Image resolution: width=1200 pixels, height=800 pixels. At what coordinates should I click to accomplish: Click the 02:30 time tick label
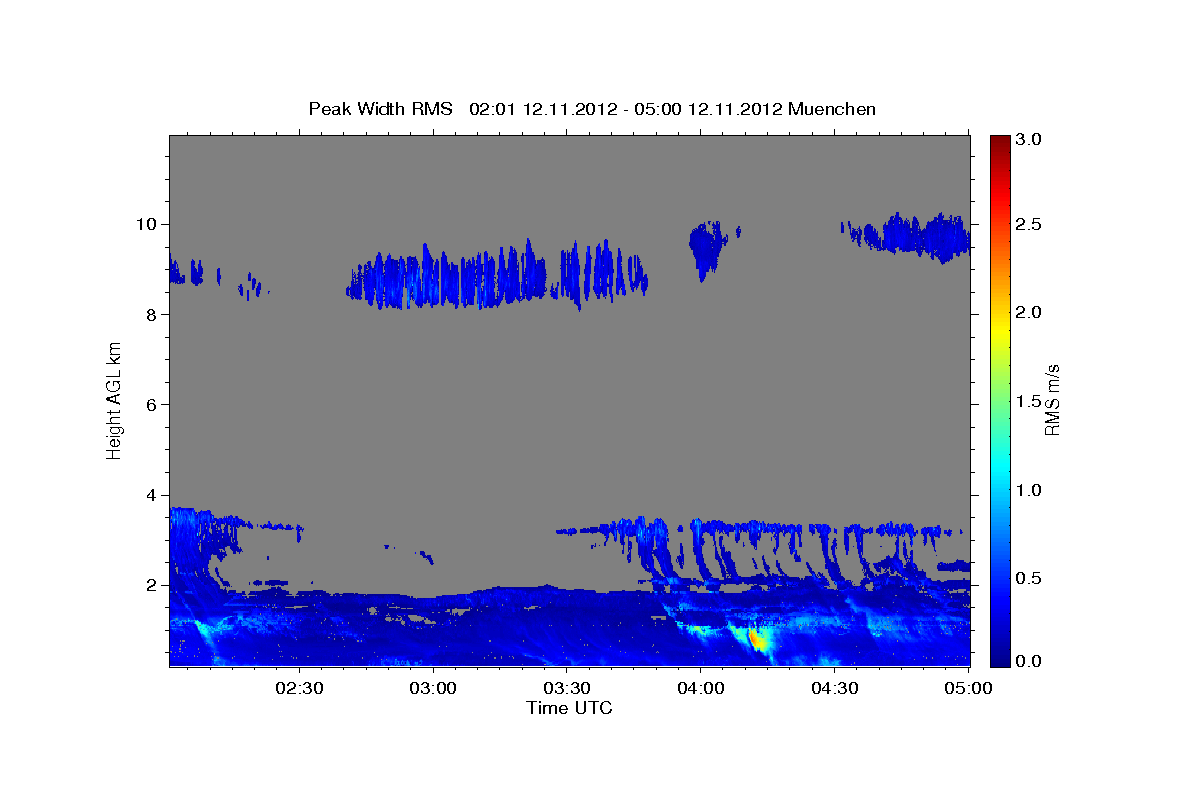point(298,688)
